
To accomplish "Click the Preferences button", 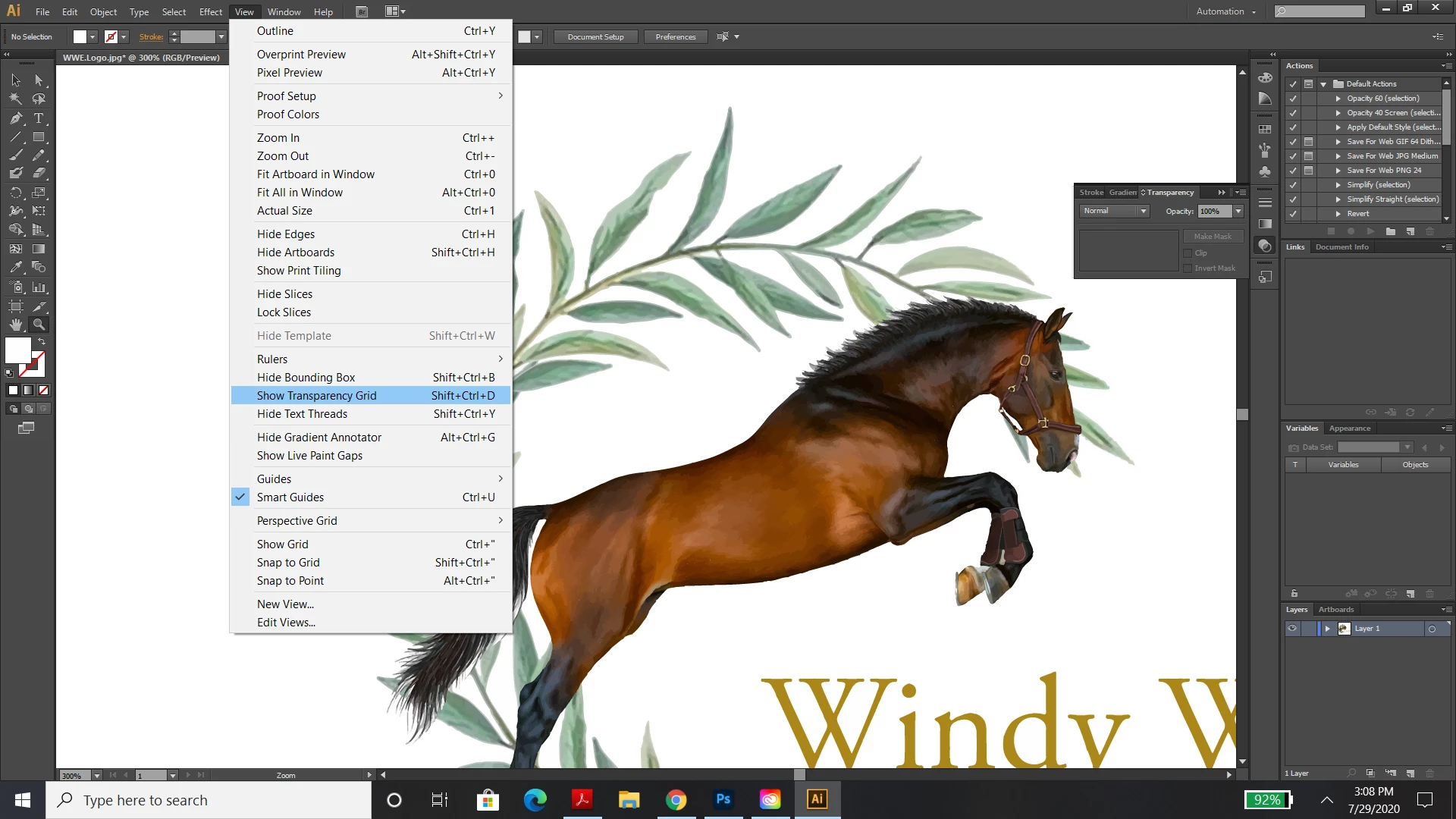I will coord(675,37).
